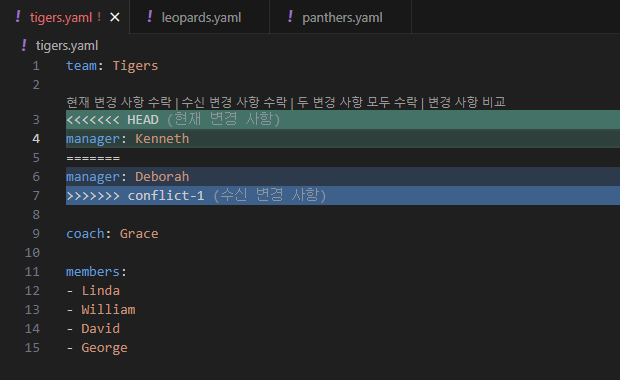620x380 pixels.
Task: Click the 'manager: Kenneth' line
Action: click(x=343, y=138)
